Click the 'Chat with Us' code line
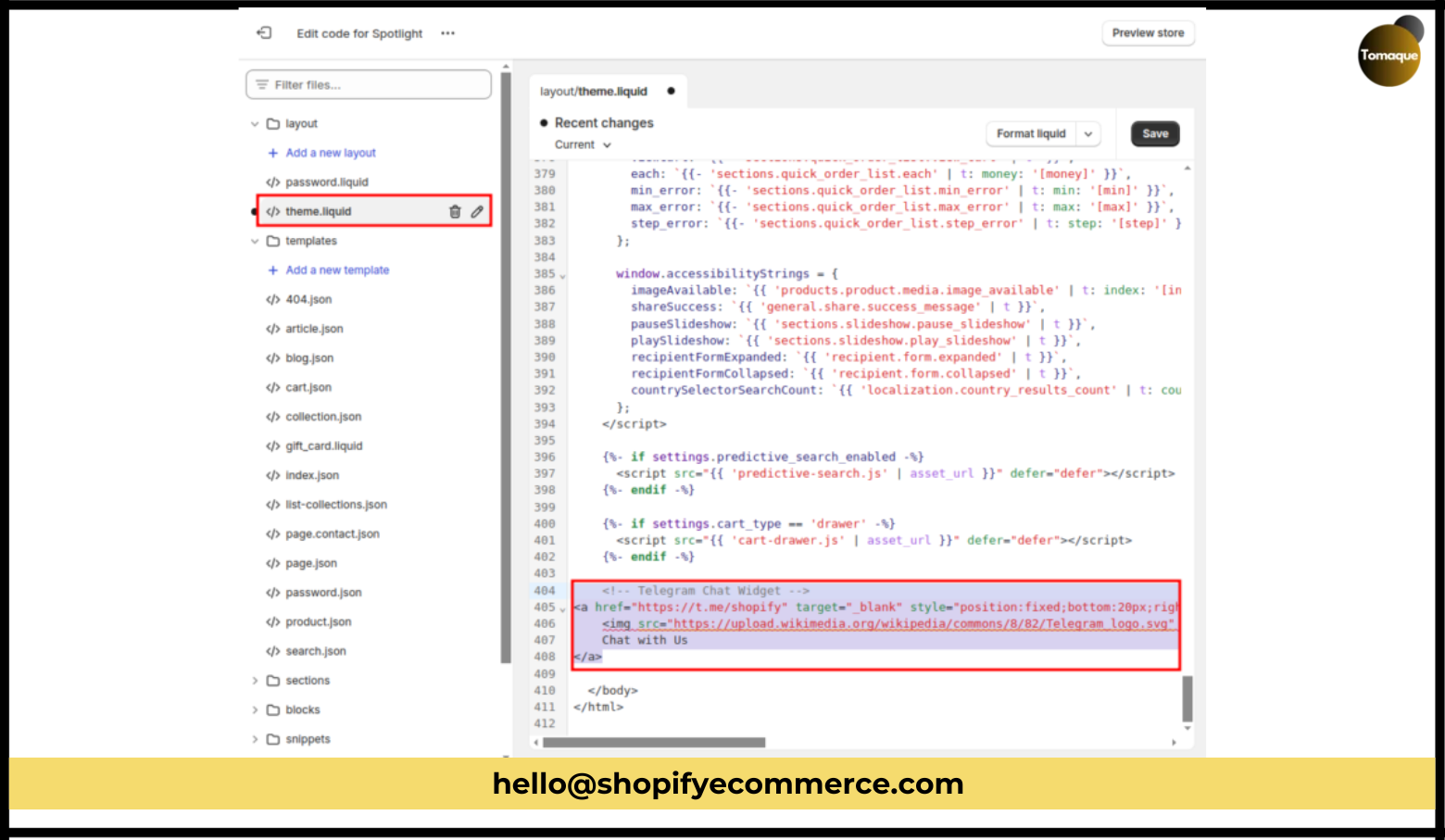Viewport: 1445px width, 840px height. point(645,640)
